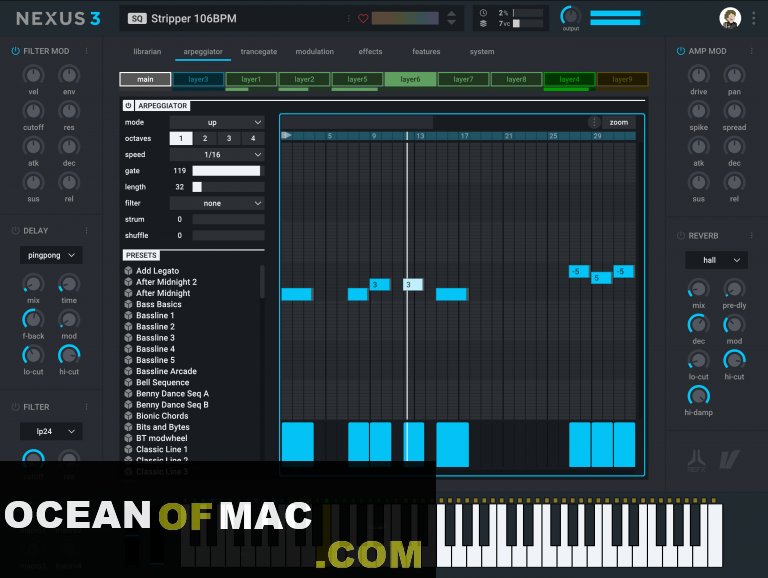The height and width of the screenshot is (578, 768).
Task: Click the Delay hi-cut knob
Action: tap(69, 355)
